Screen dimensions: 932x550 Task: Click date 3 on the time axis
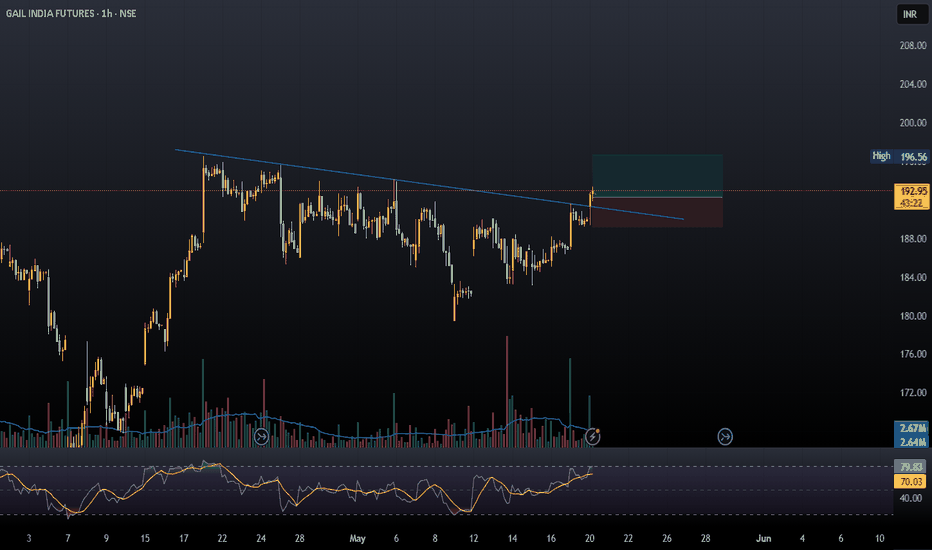tap(29, 539)
